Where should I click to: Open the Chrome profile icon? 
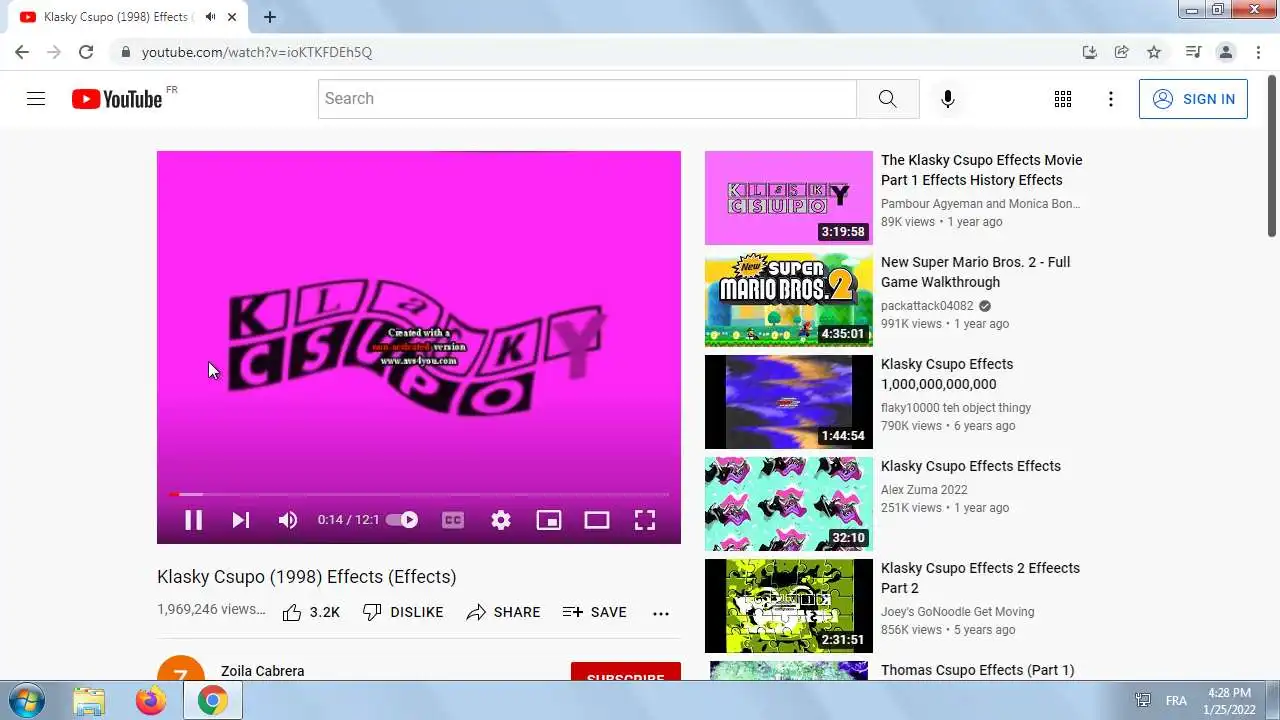pyautogui.click(x=1225, y=52)
